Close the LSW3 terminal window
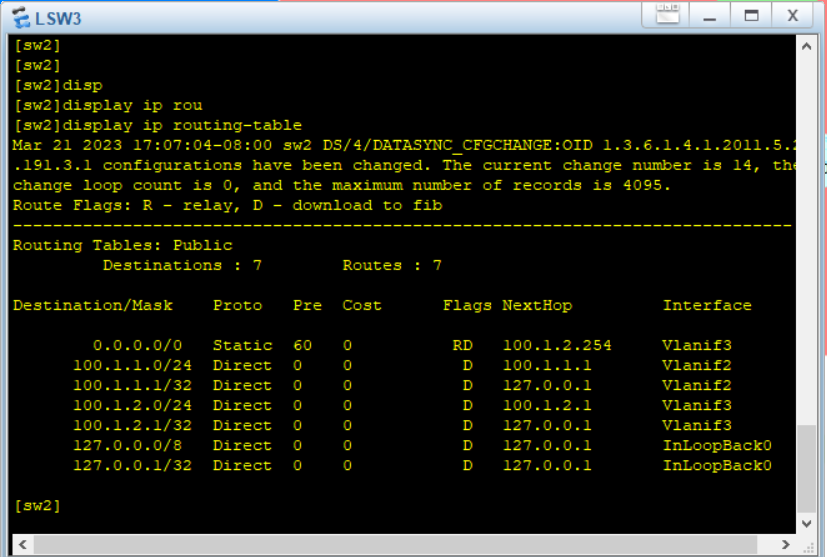Screen dimensions: 827x557 pyautogui.click(x=792, y=15)
